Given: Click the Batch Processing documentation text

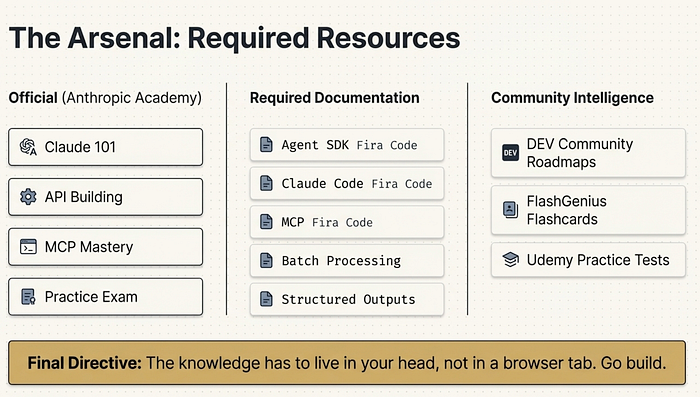Looking at the screenshot, I should tap(341, 261).
